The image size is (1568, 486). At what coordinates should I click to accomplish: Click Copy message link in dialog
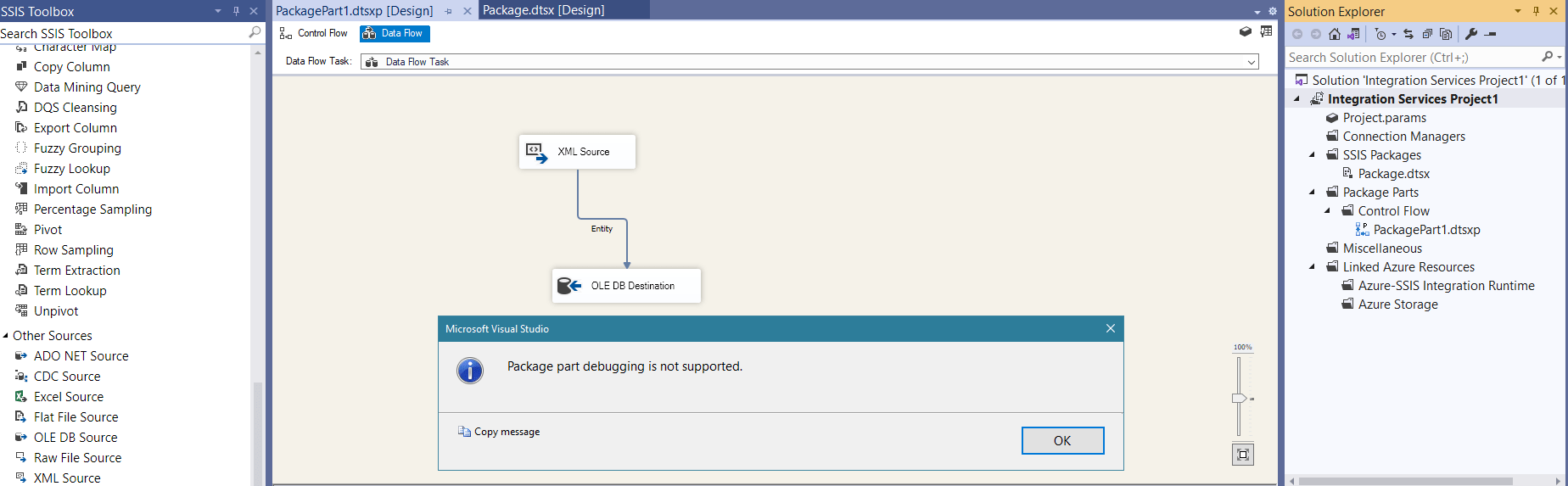click(x=499, y=432)
